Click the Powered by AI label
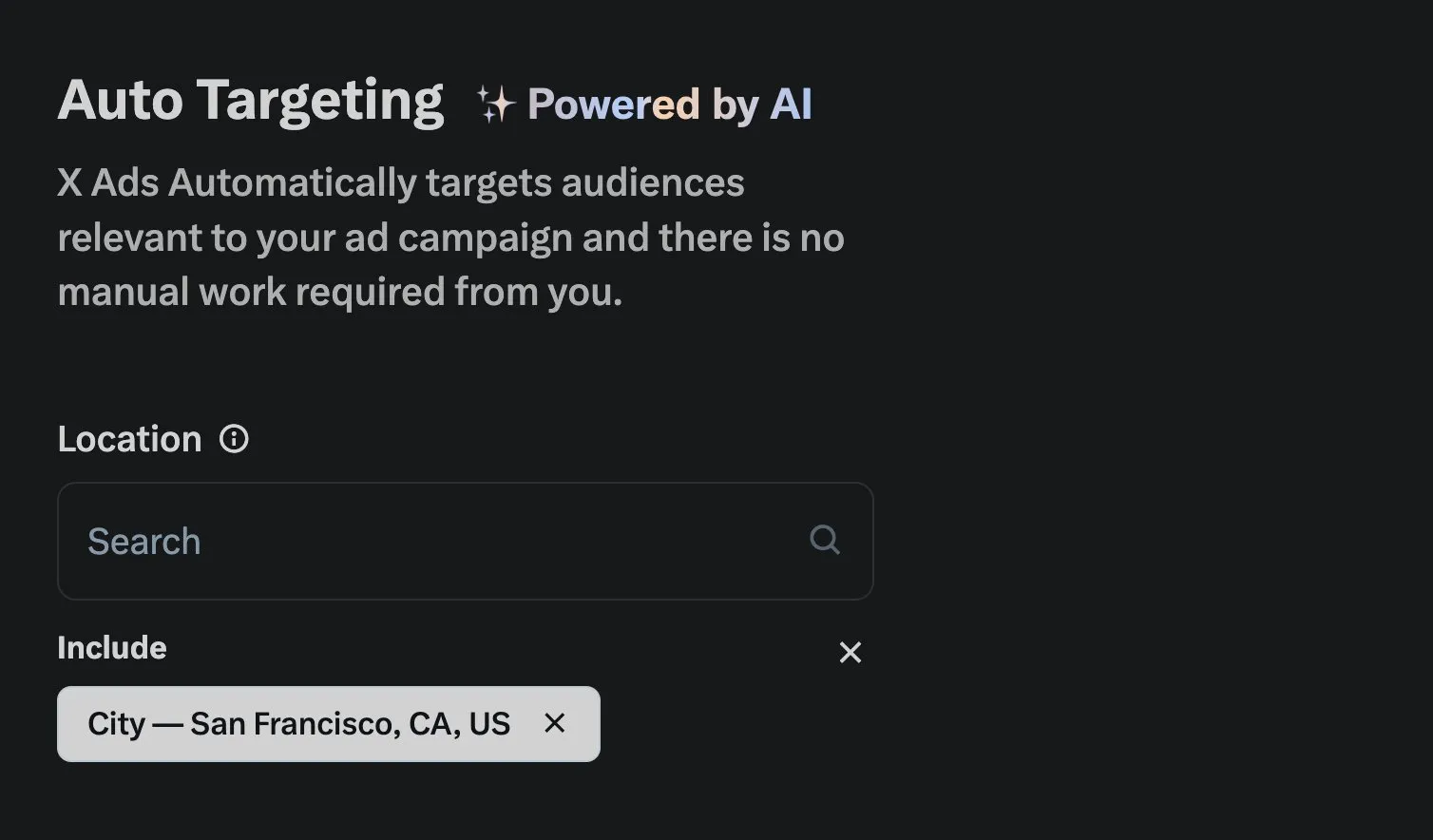The width and height of the screenshot is (1433, 840). click(x=670, y=105)
